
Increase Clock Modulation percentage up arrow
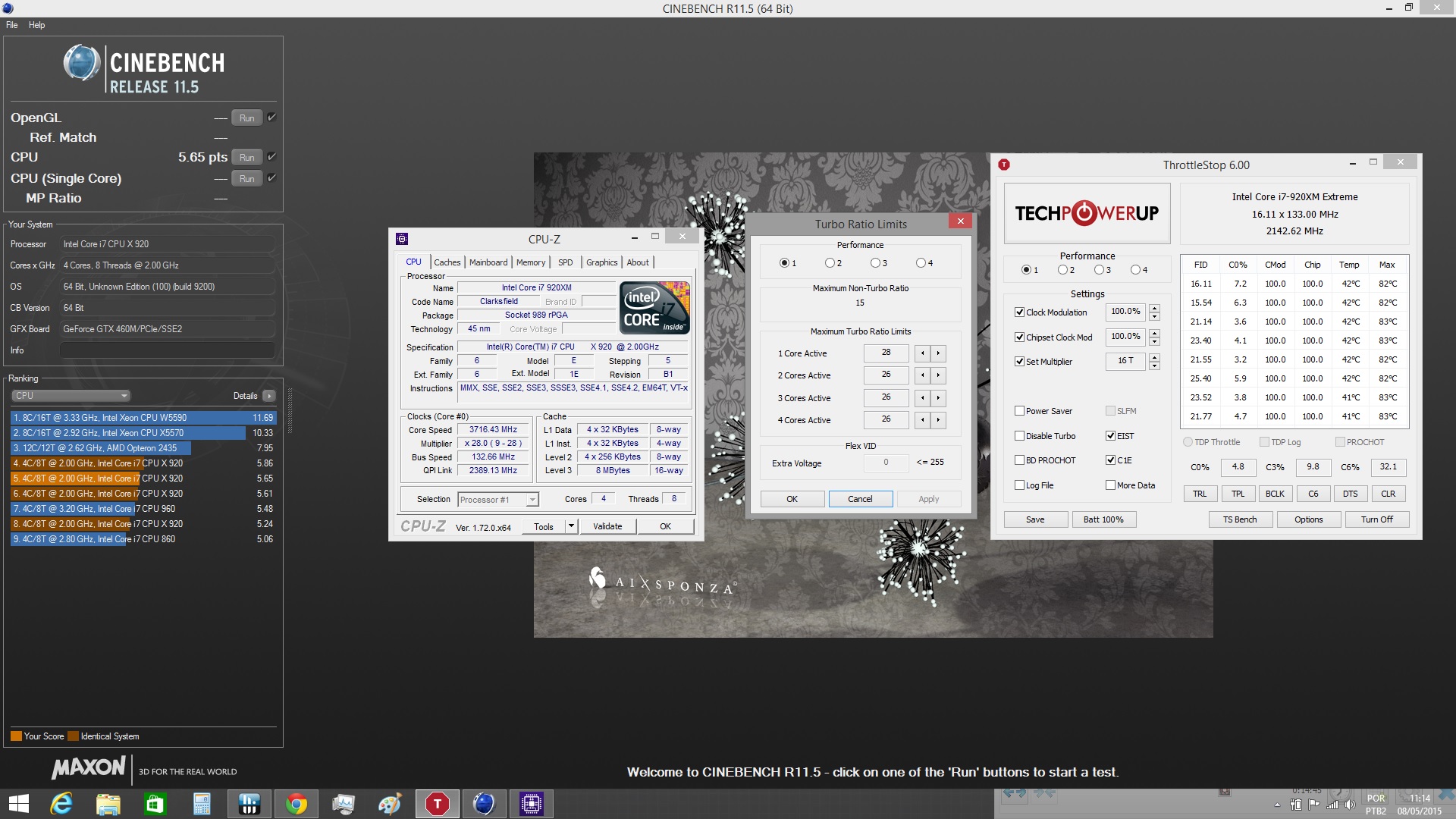[1154, 308]
